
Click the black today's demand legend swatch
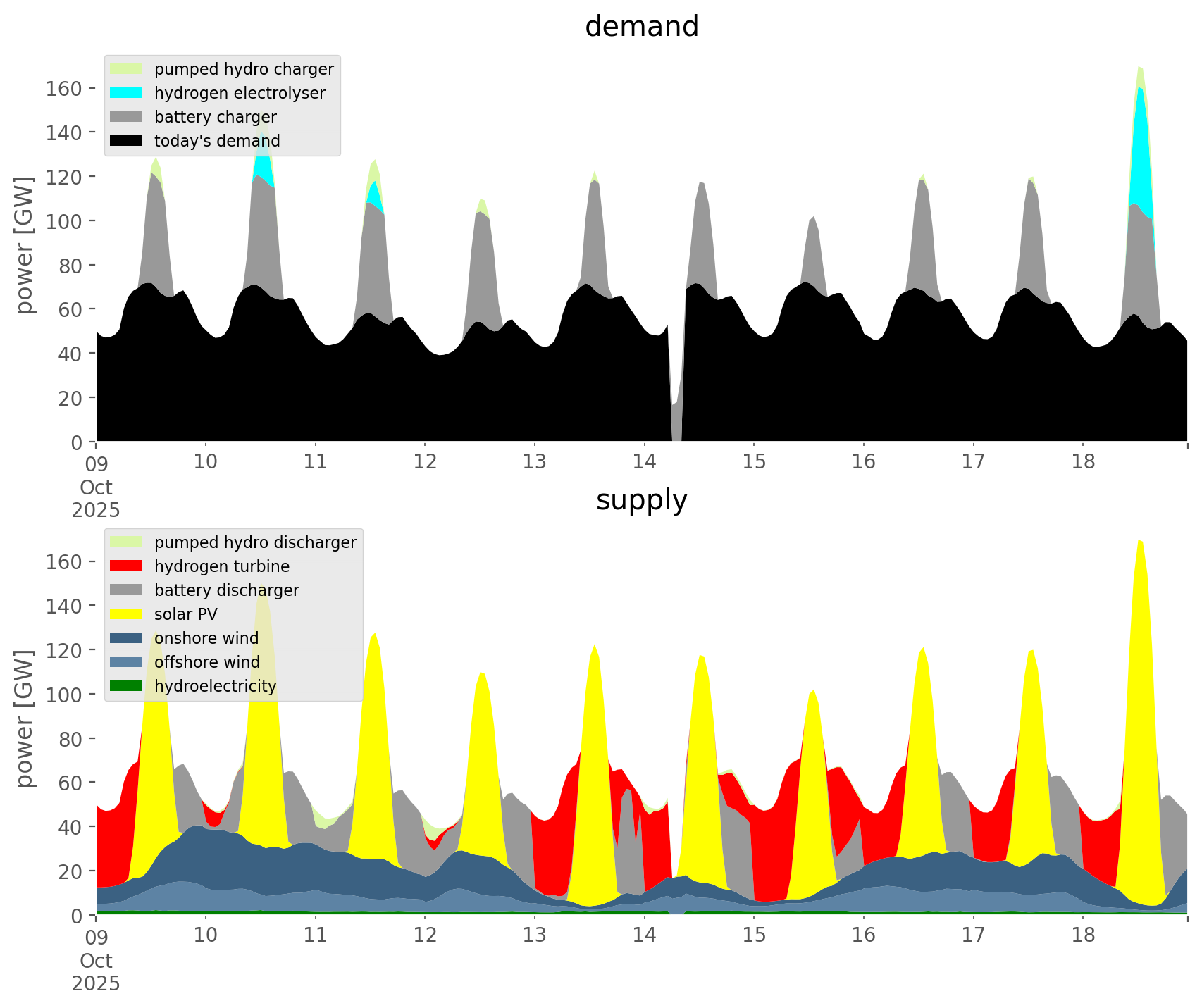click(x=126, y=141)
